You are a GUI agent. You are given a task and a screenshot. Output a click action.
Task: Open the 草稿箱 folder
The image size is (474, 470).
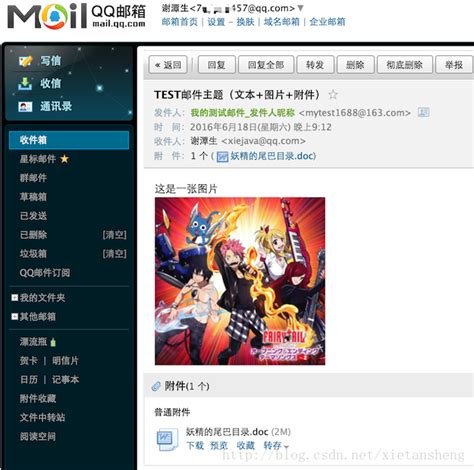(x=33, y=197)
